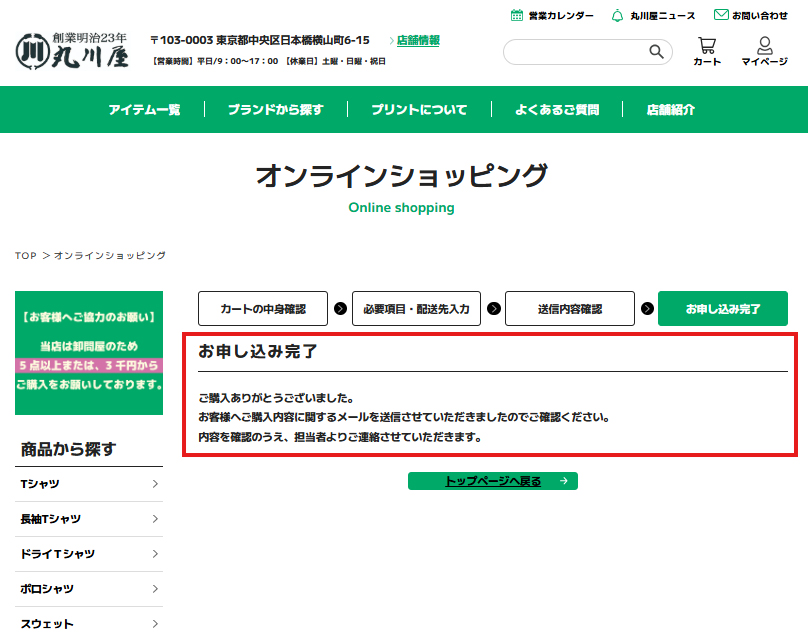The width and height of the screenshot is (808, 639).
Task: Expand the 長袖Tシャツ row chevron
Action: 155,519
